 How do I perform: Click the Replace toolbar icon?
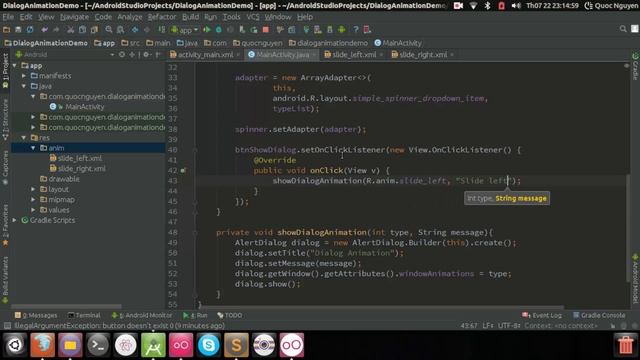120,29
